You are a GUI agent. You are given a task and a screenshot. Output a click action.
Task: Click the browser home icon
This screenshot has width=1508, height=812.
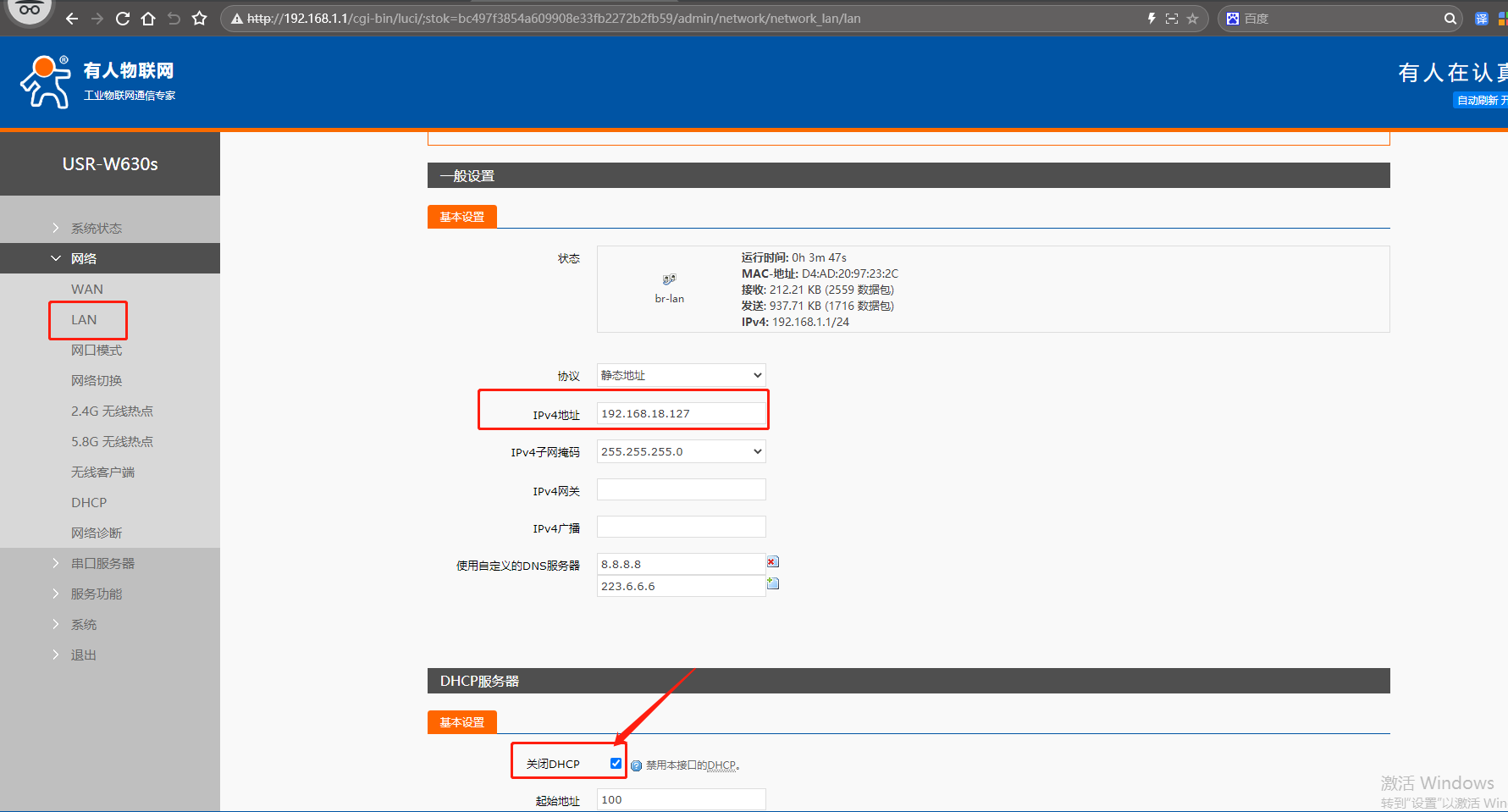(x=148, y=19)
